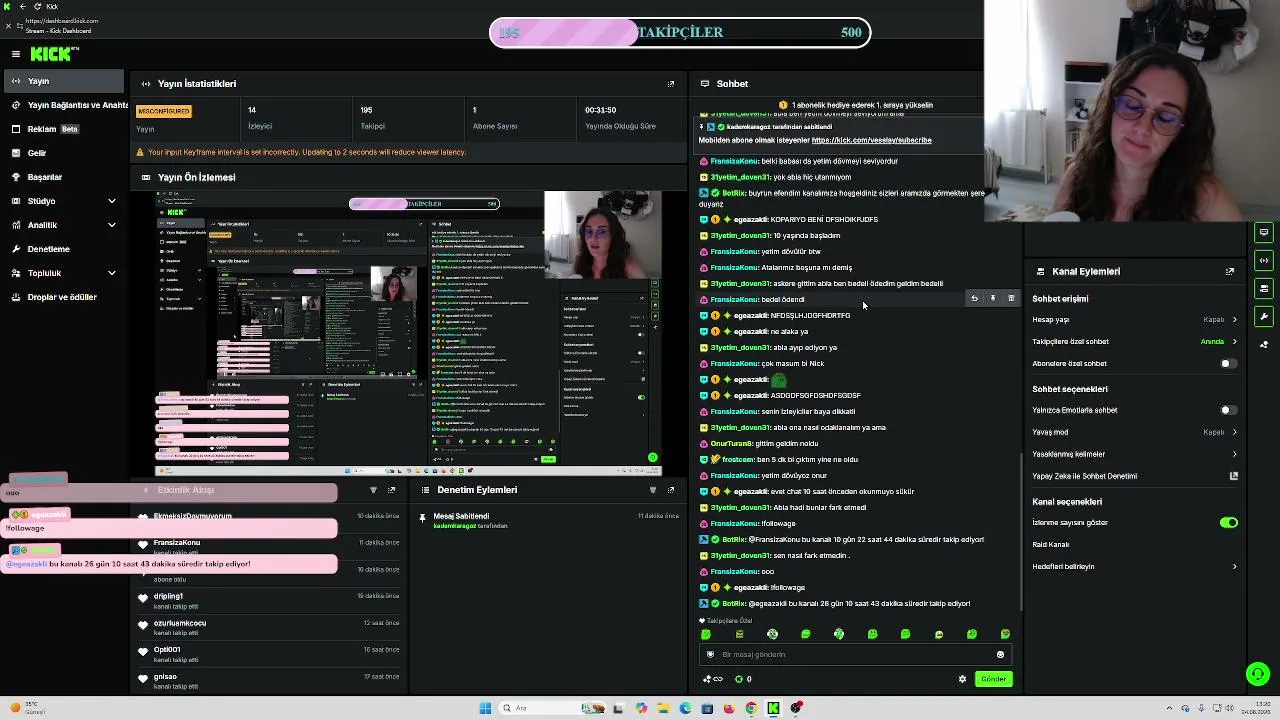Open Yayın Bağlantısı ve Anahtarı page
Image resolution: width=1280 pixels, height=720 pixels.
[66, 105]
